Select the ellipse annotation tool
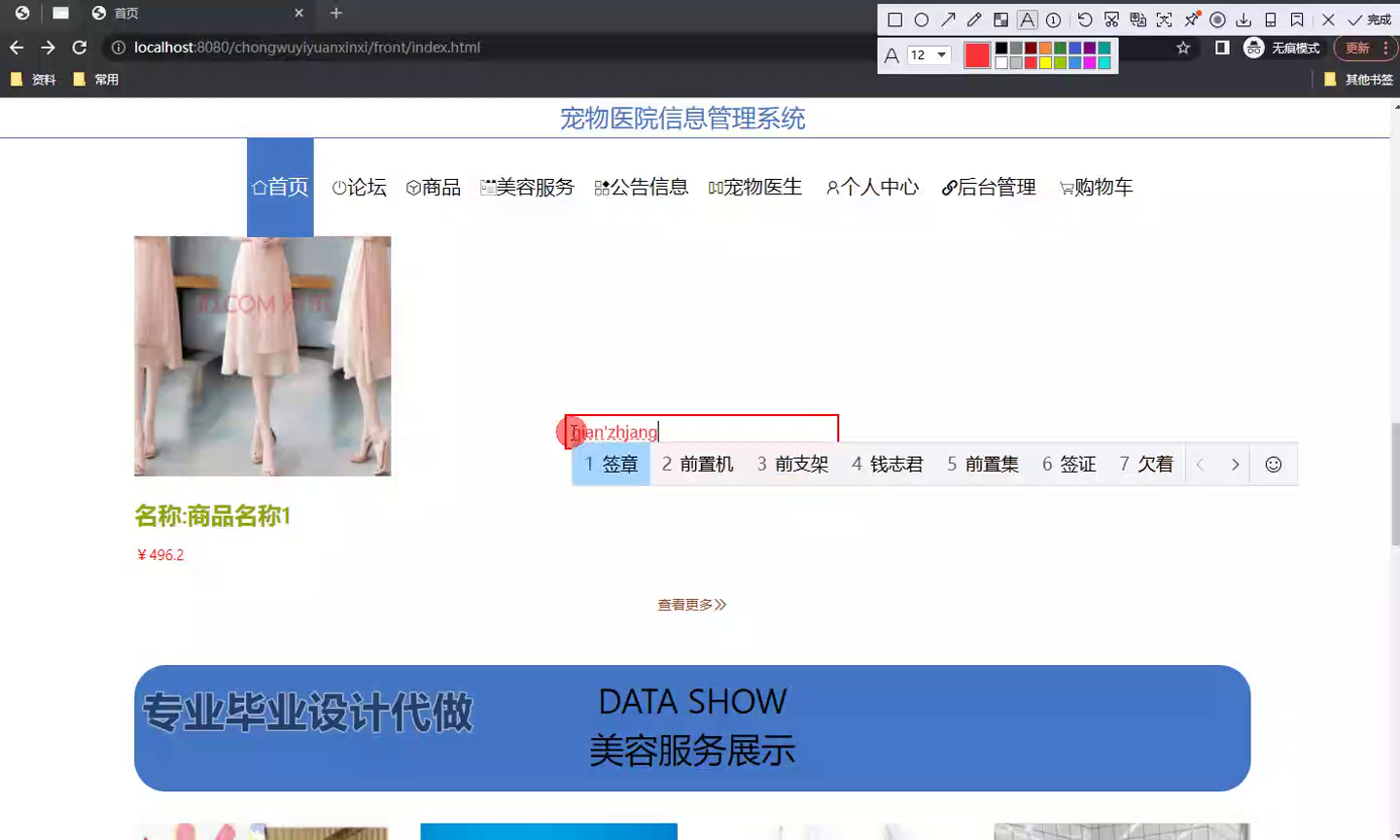 (922, 19)
